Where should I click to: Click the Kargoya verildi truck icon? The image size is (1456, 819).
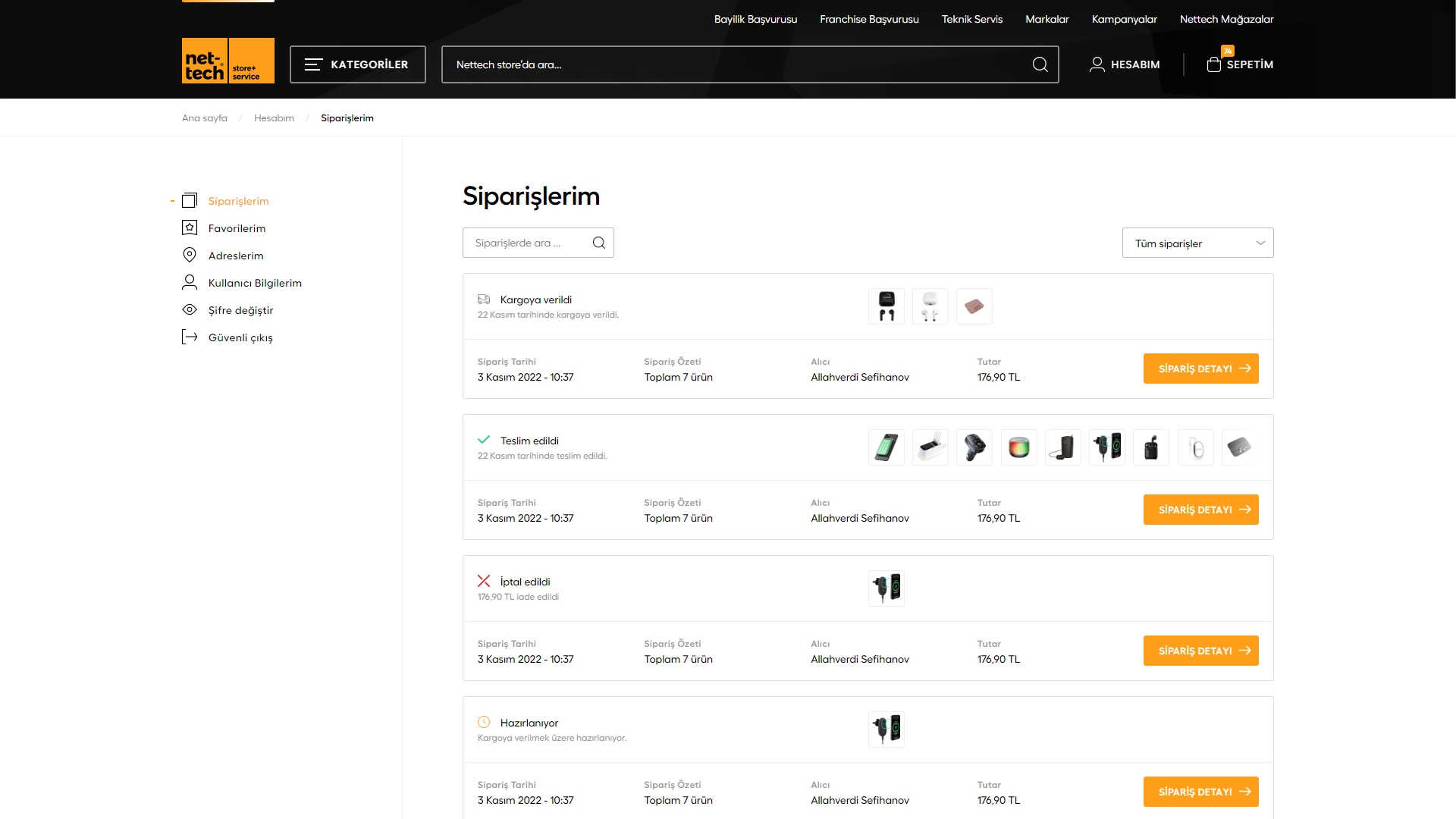point(484,299)
